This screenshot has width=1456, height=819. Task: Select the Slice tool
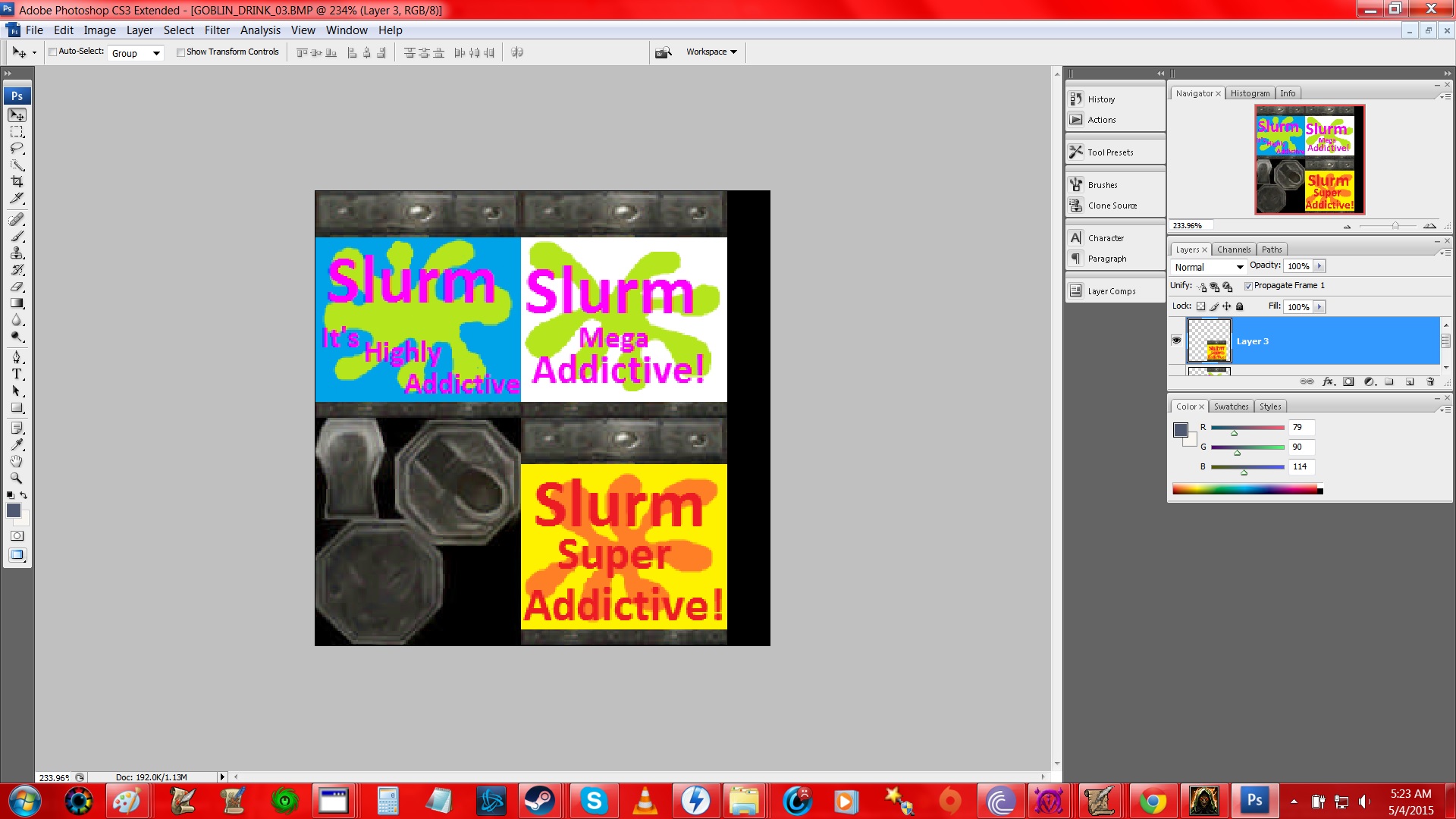[x=17, y=199]
